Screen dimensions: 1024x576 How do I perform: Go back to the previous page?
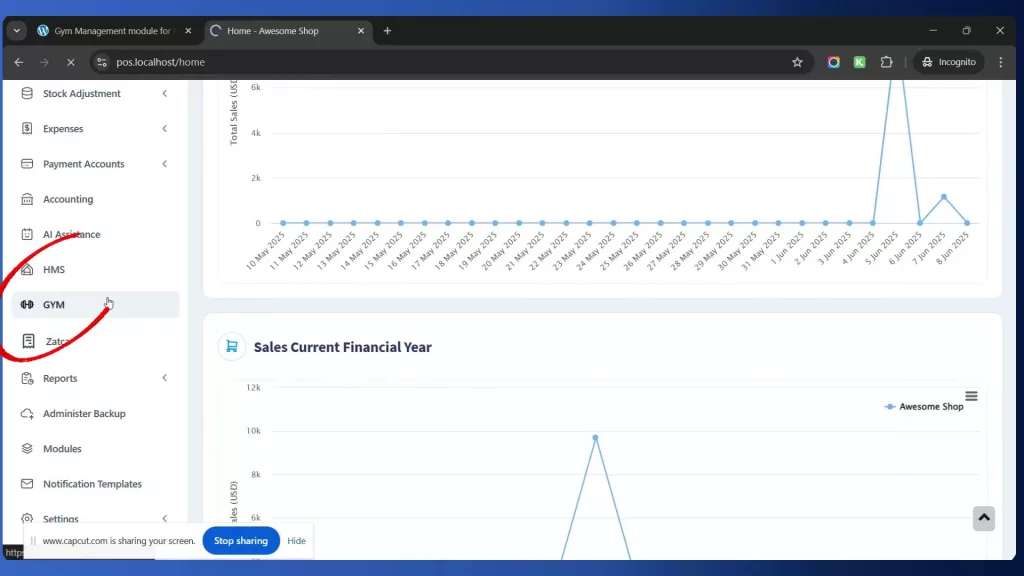(x=19, y=62)
